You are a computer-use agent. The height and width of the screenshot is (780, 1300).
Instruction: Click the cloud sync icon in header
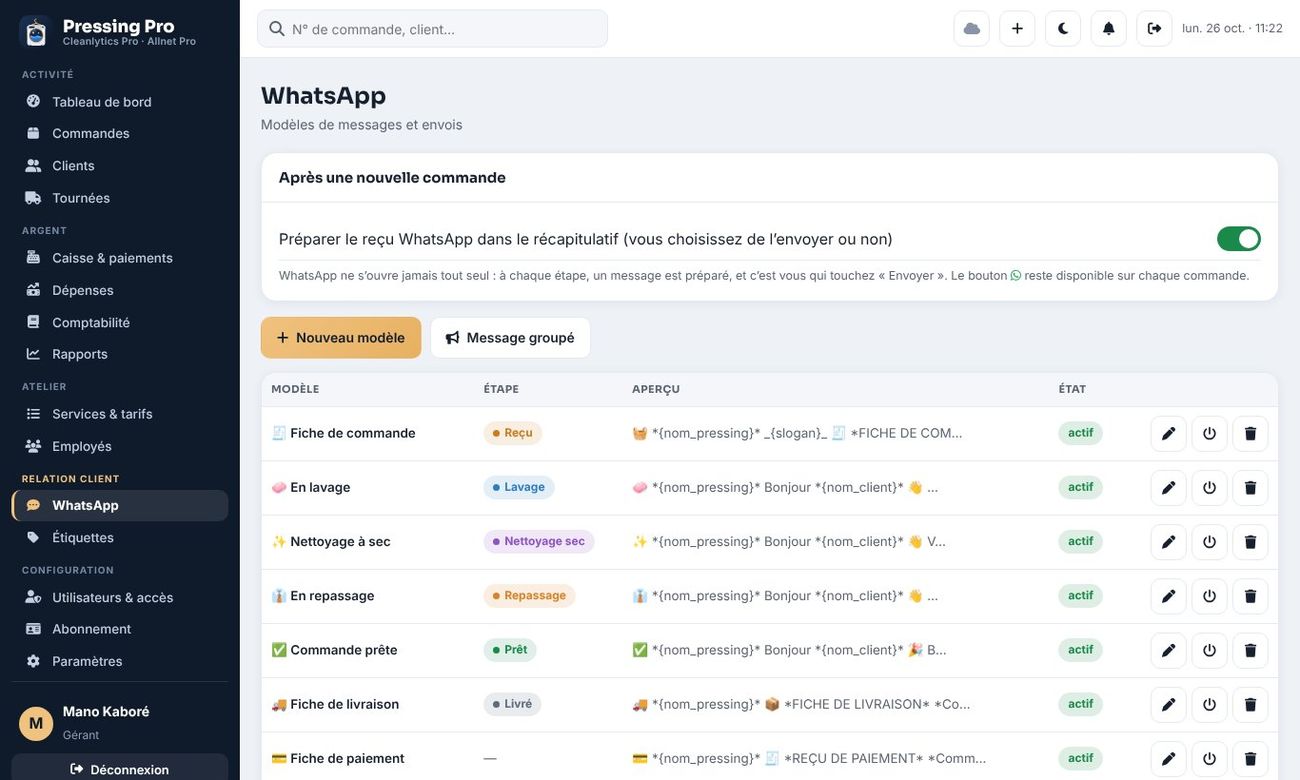click(x=972, y=28)
